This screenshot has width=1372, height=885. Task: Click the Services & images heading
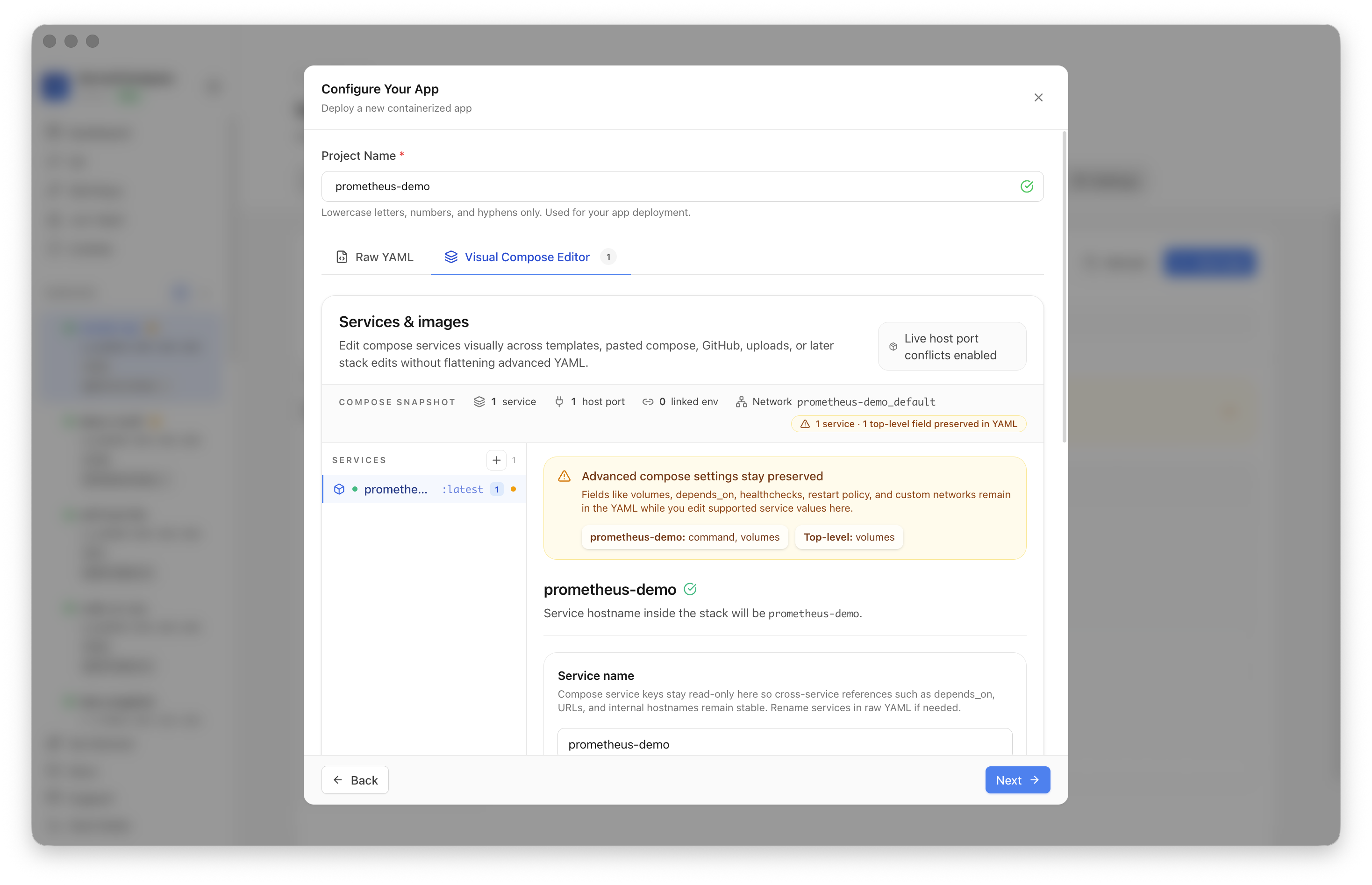click(x=403, y=322)
